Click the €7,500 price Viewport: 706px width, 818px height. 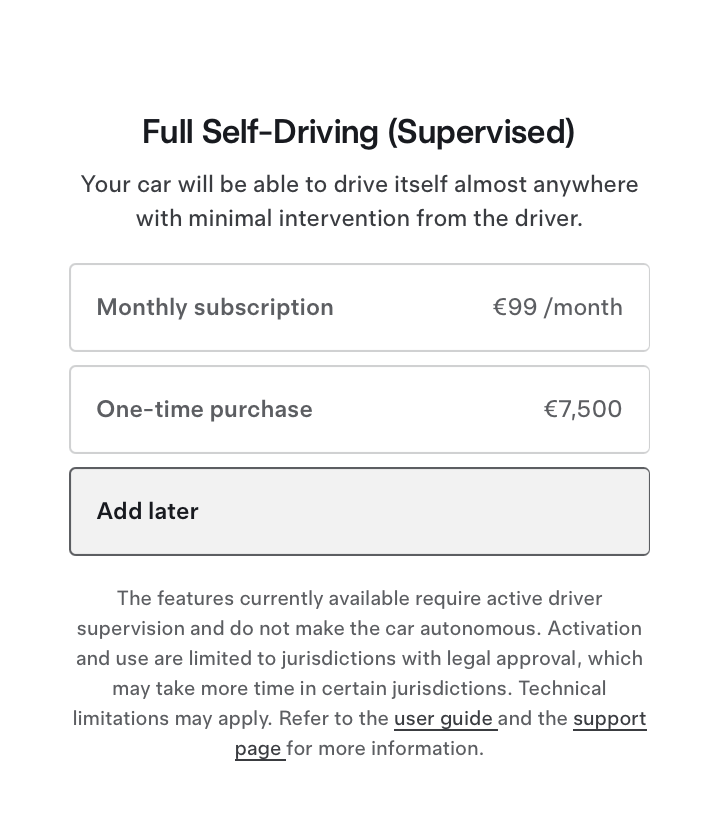(582, 410)
